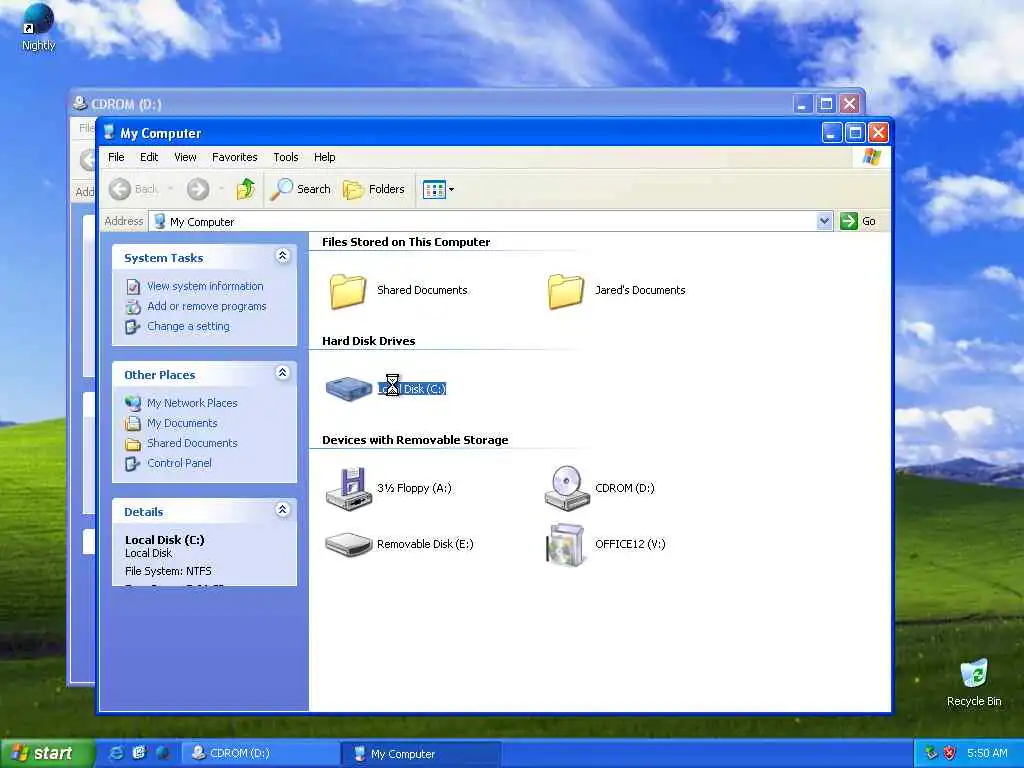Open My Documents link
This screenshot has width=1024, height=768.
click(182, 423)
